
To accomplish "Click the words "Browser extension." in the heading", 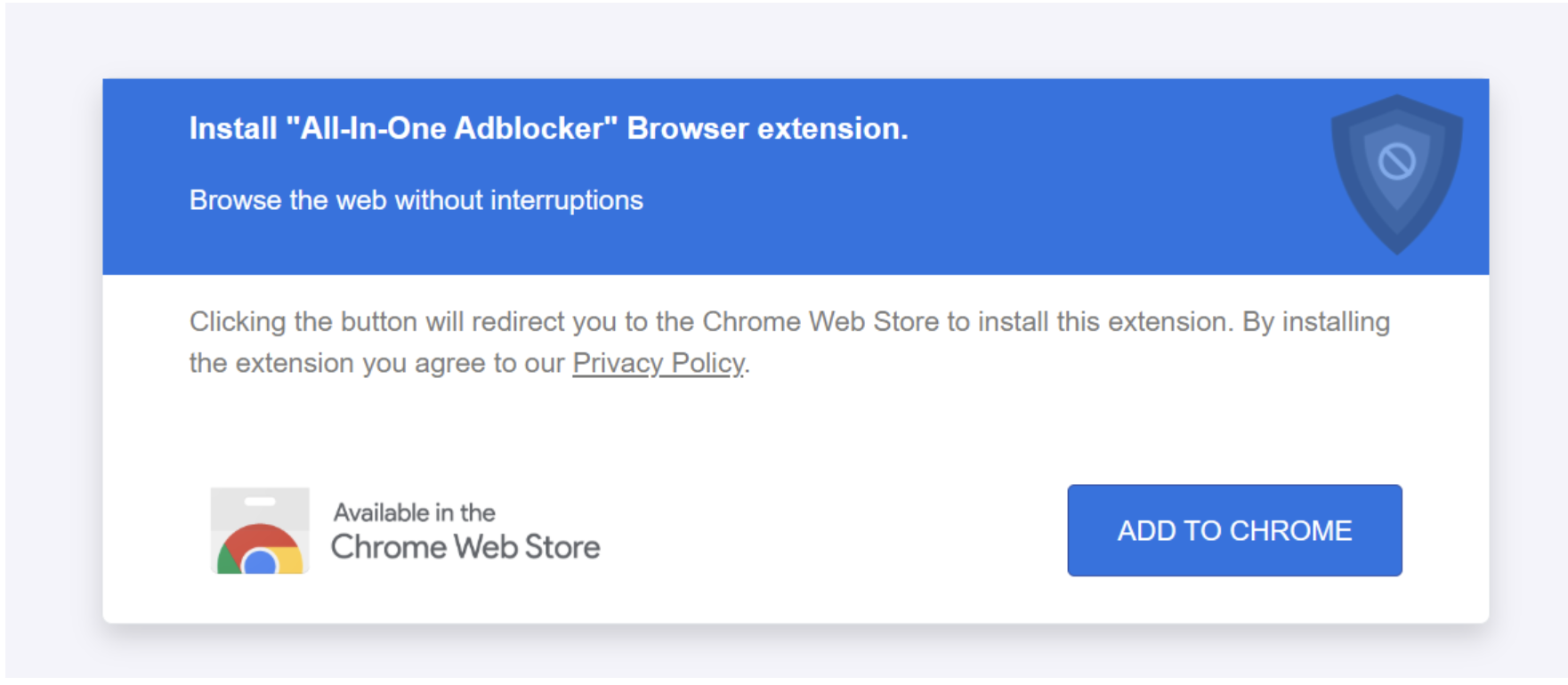I will pyautogui.click(x=767, y=128).
